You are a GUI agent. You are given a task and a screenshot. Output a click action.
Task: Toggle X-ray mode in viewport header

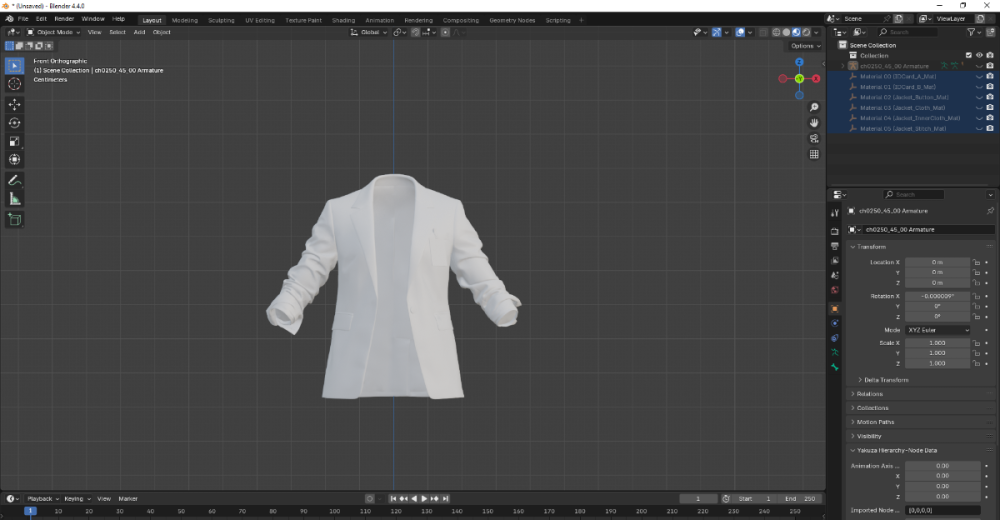763,32
